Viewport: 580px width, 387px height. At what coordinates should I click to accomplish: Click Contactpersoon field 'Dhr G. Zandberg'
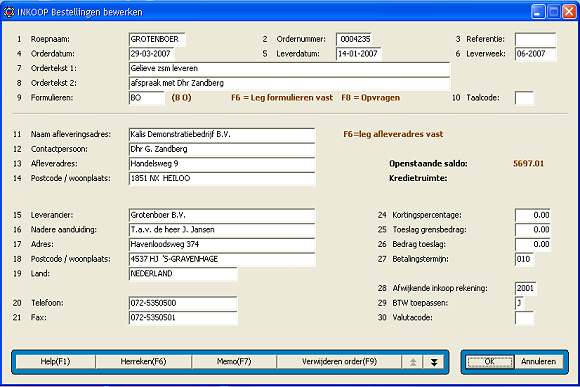point(222,149)
